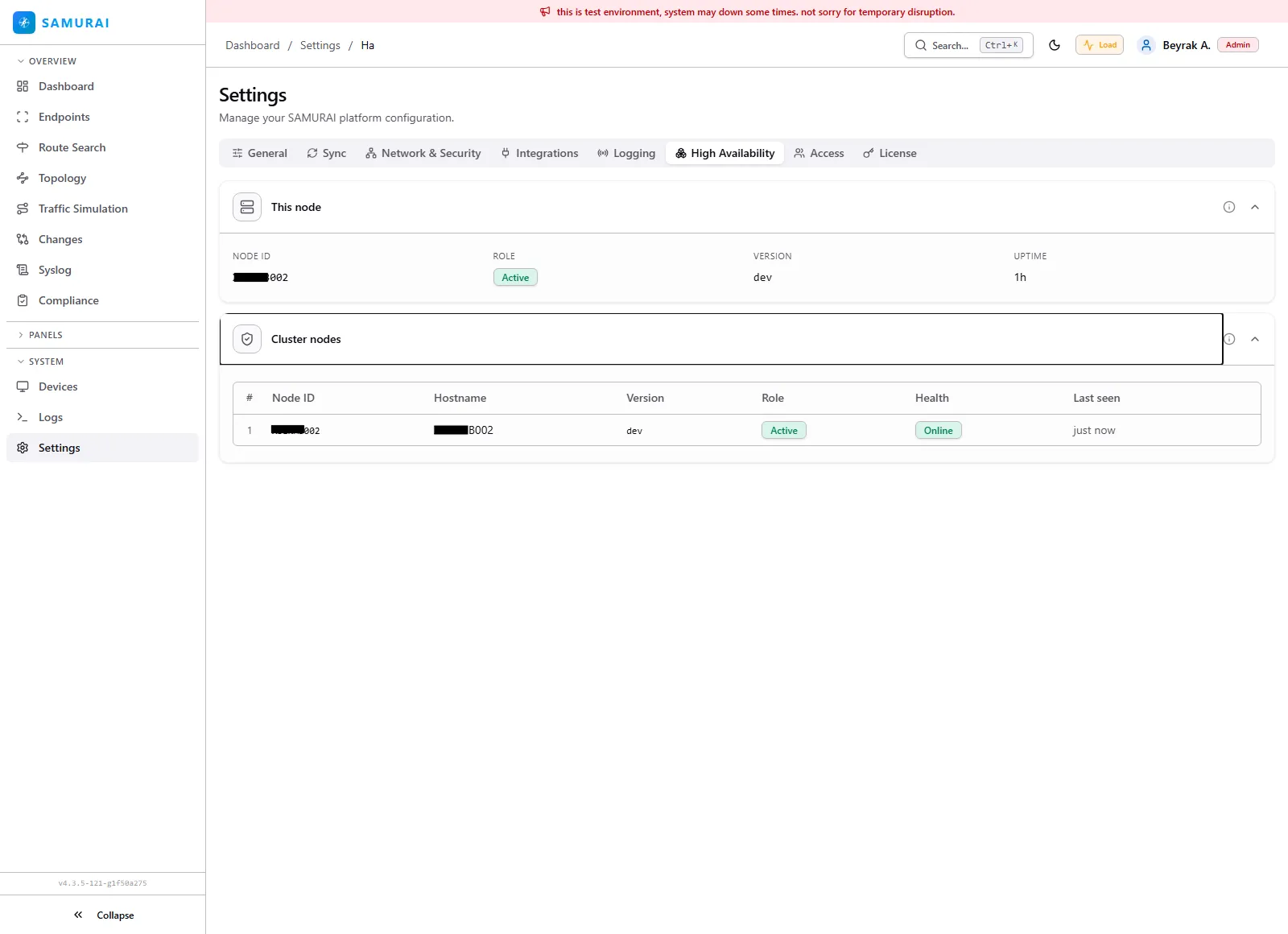Click the Active role badge in This node
This screenshot has height=934, width=1288.
click(515, 277)
